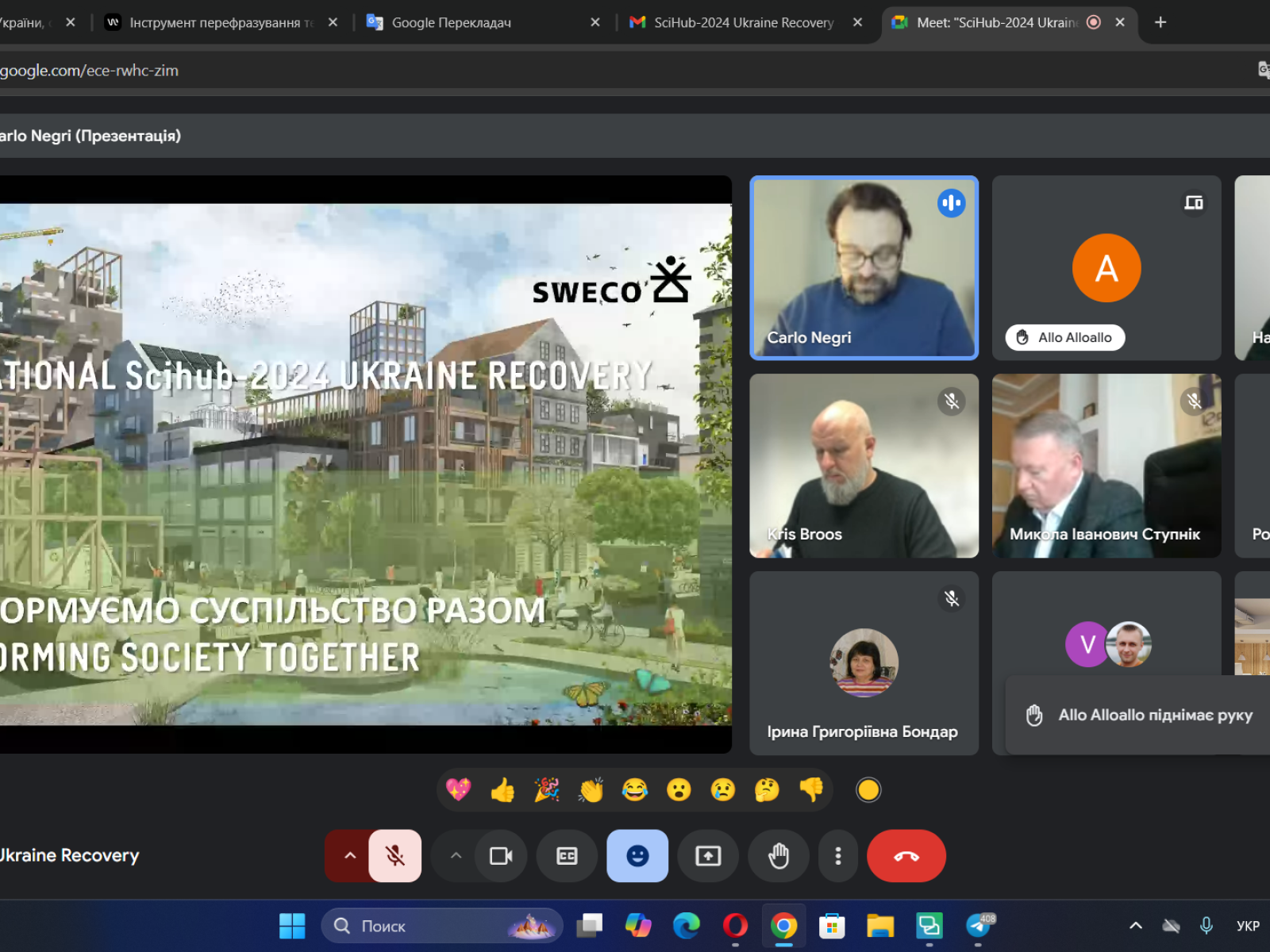Click the system tray microphone icon
The image size is (1270, 952).
[x=1206, y=926]
